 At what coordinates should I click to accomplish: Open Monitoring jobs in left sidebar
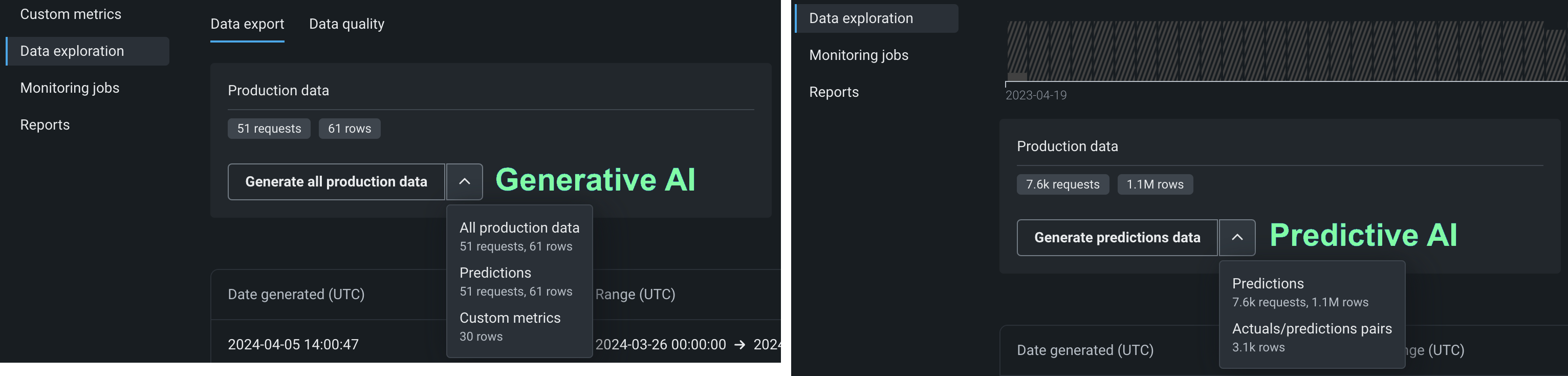coord(70,88)
